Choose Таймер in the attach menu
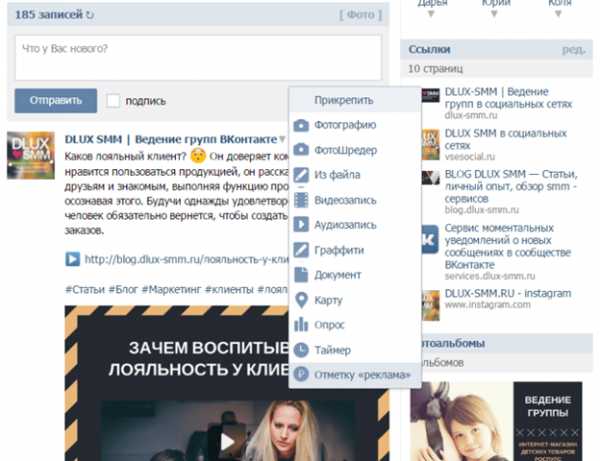Screen dimensions: 600x461 coord(355,350)
